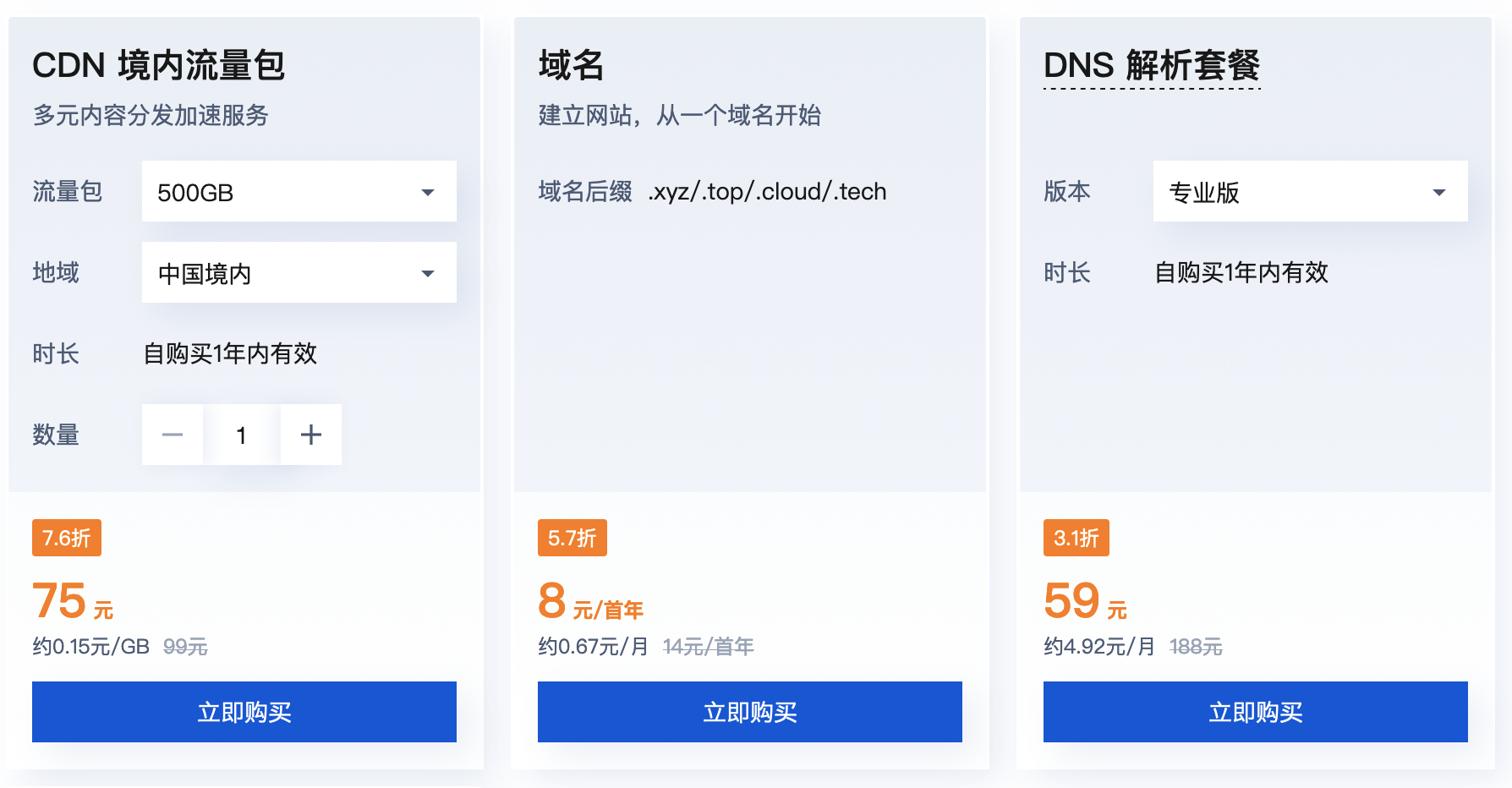1512x788 pixels.
Task: Click 立即购买 under the CDN 境内流量包 card
Action: (x=244, y=712)
